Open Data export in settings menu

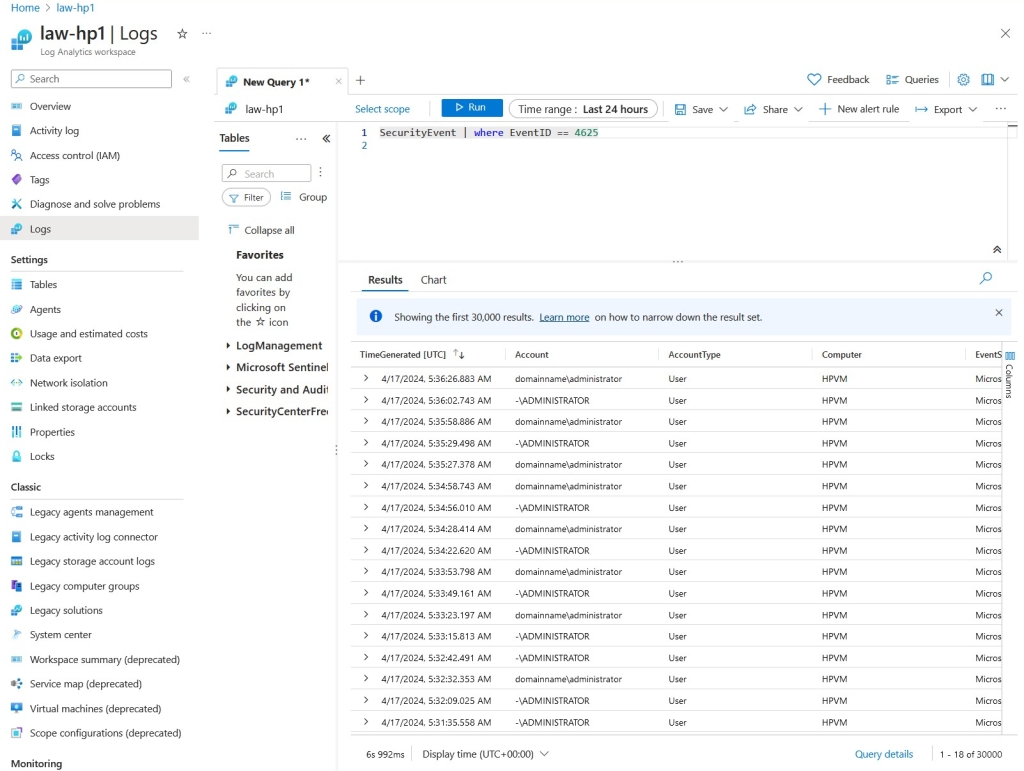coord(55,358)
